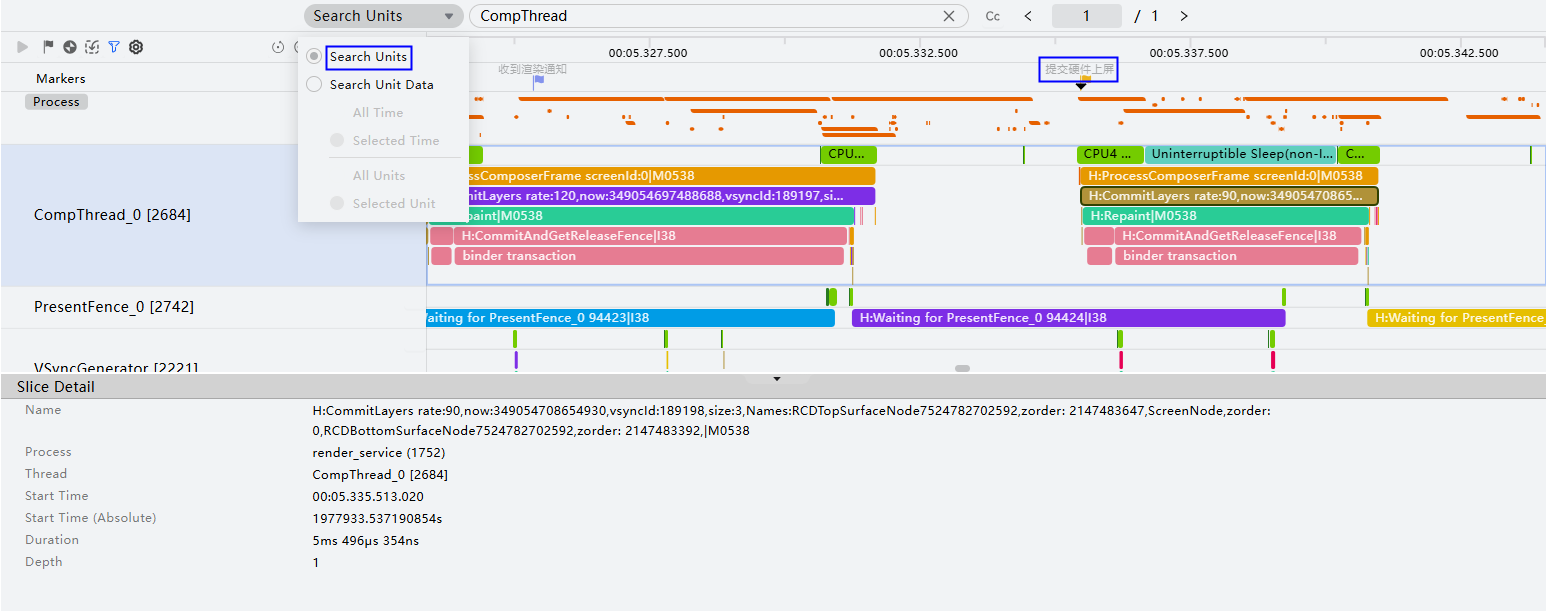Select the Search Unit Data radio option
Image resolution: width=1546 pixels, height=611 pixels.
point(314,85)
